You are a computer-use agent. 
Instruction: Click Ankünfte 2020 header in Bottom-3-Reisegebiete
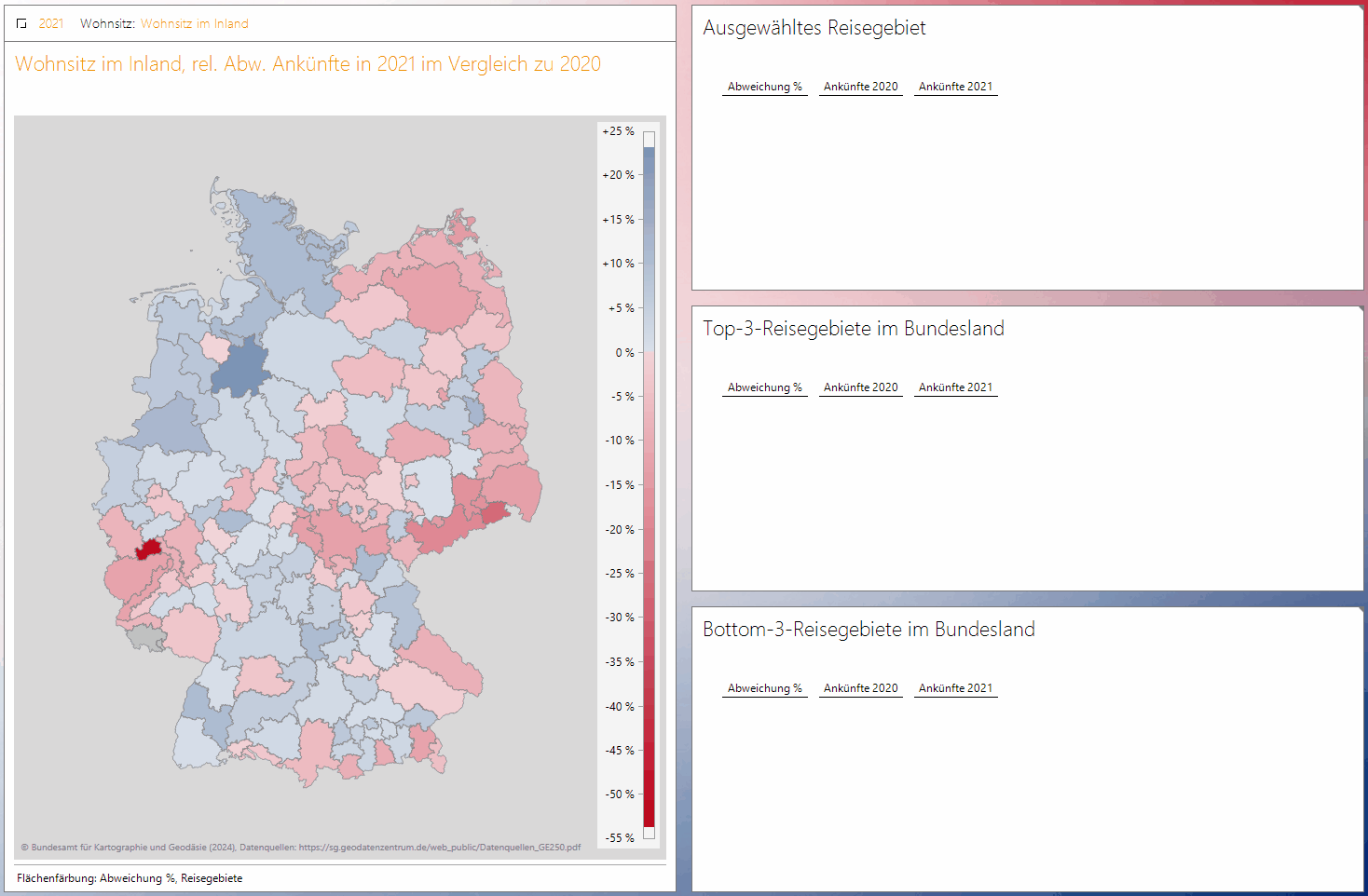[x=860, y=688]
